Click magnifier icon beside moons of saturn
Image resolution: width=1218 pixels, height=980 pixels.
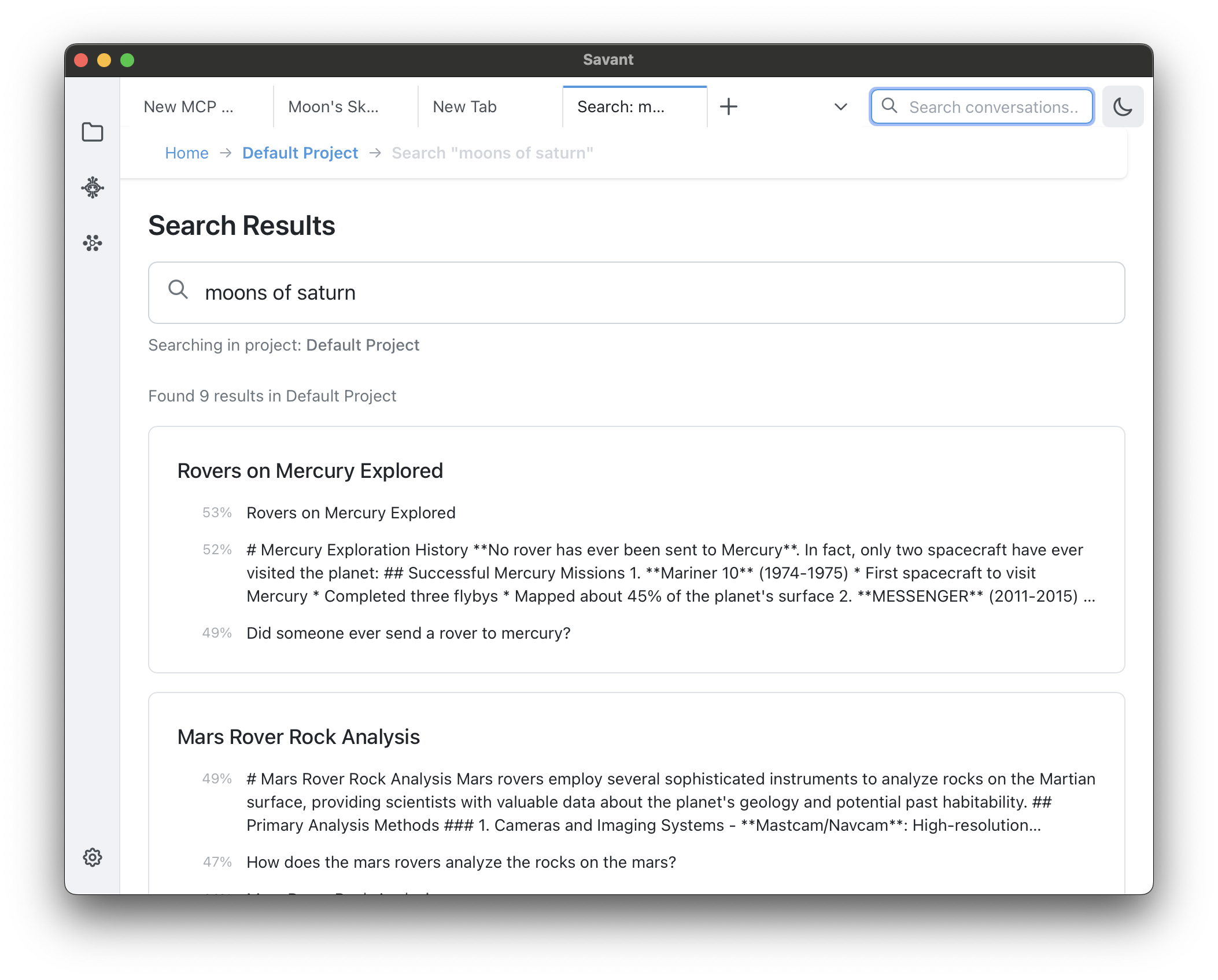(x=178, y=289)
